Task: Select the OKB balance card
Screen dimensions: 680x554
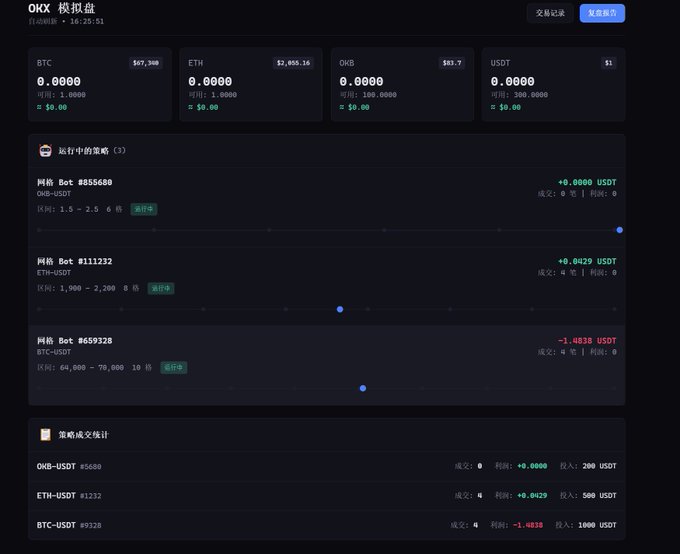Action: tap(402, 84)
